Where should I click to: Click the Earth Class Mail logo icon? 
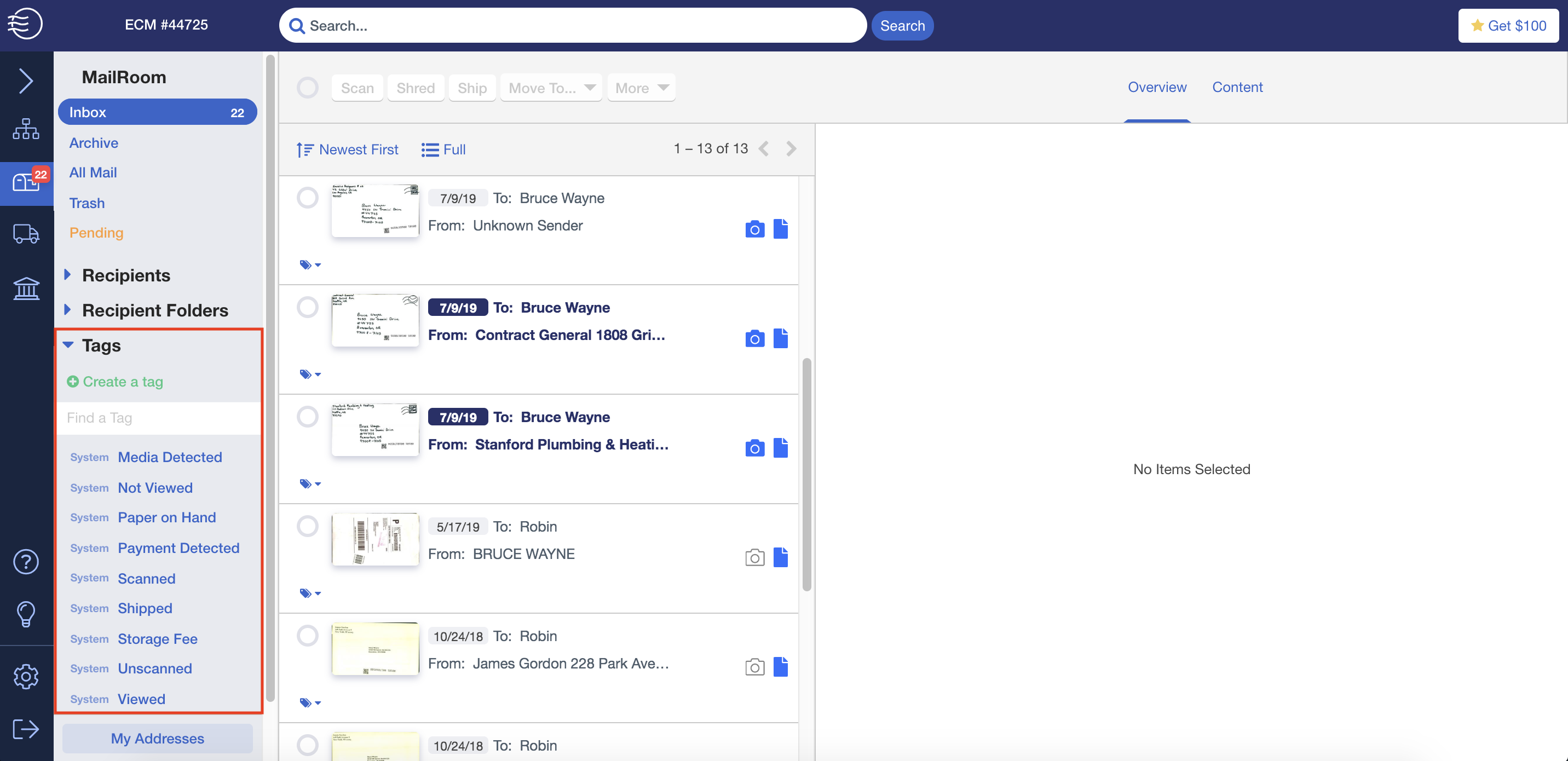point(25,24)
